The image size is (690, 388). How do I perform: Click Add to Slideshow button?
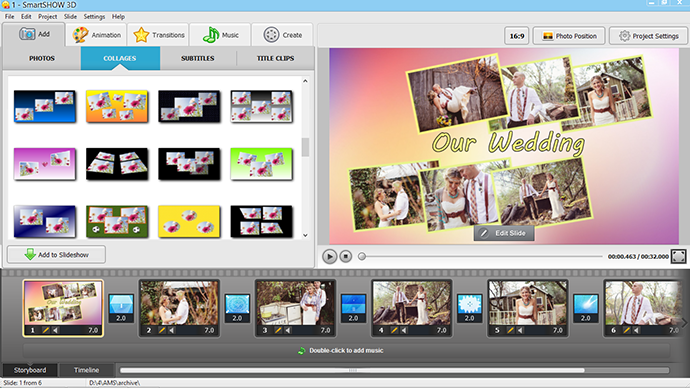click(x=56, y=255)
